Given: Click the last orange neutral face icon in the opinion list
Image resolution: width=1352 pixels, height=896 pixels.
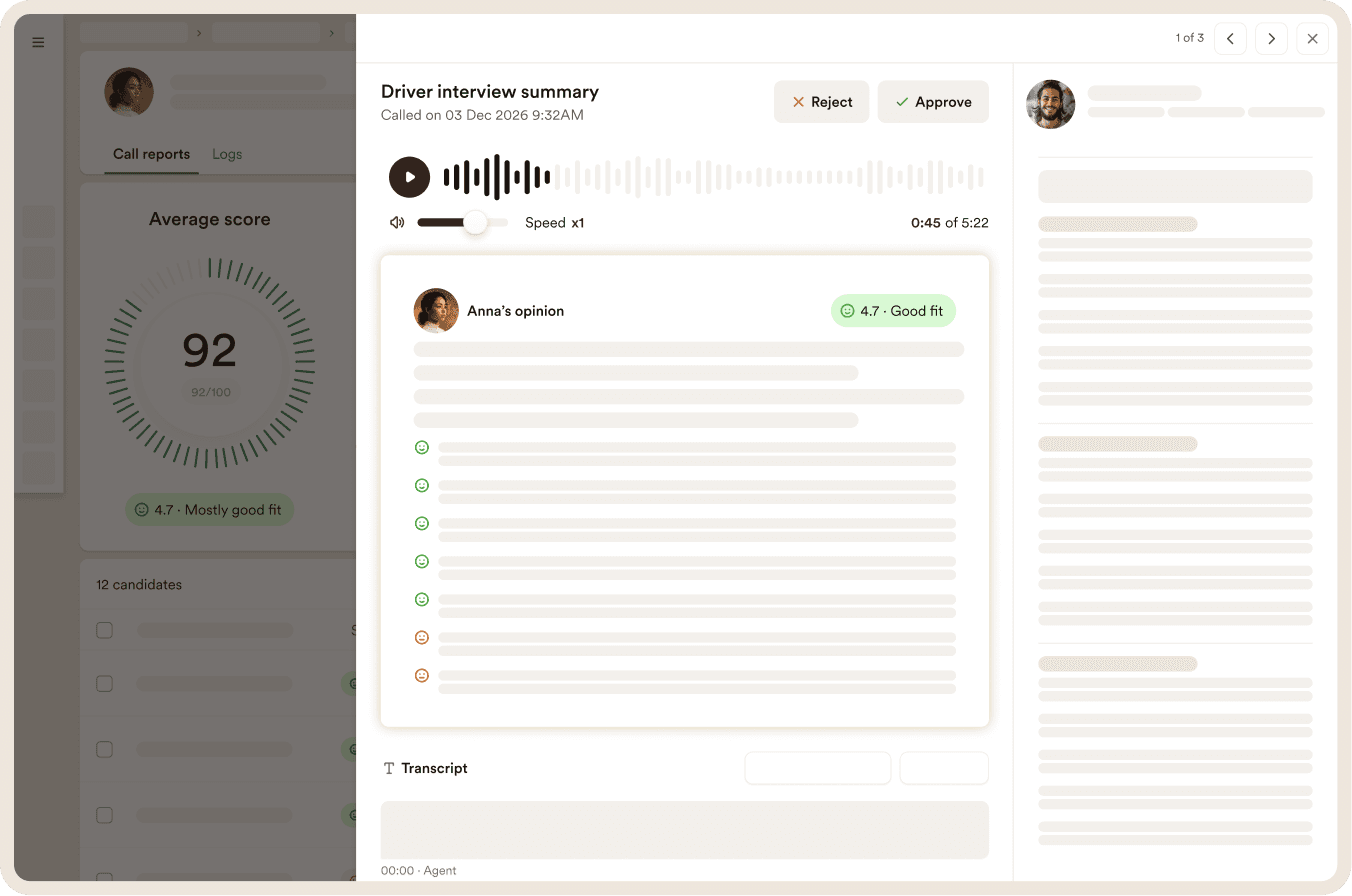Looking at the screenshot, I should [422, 676].
